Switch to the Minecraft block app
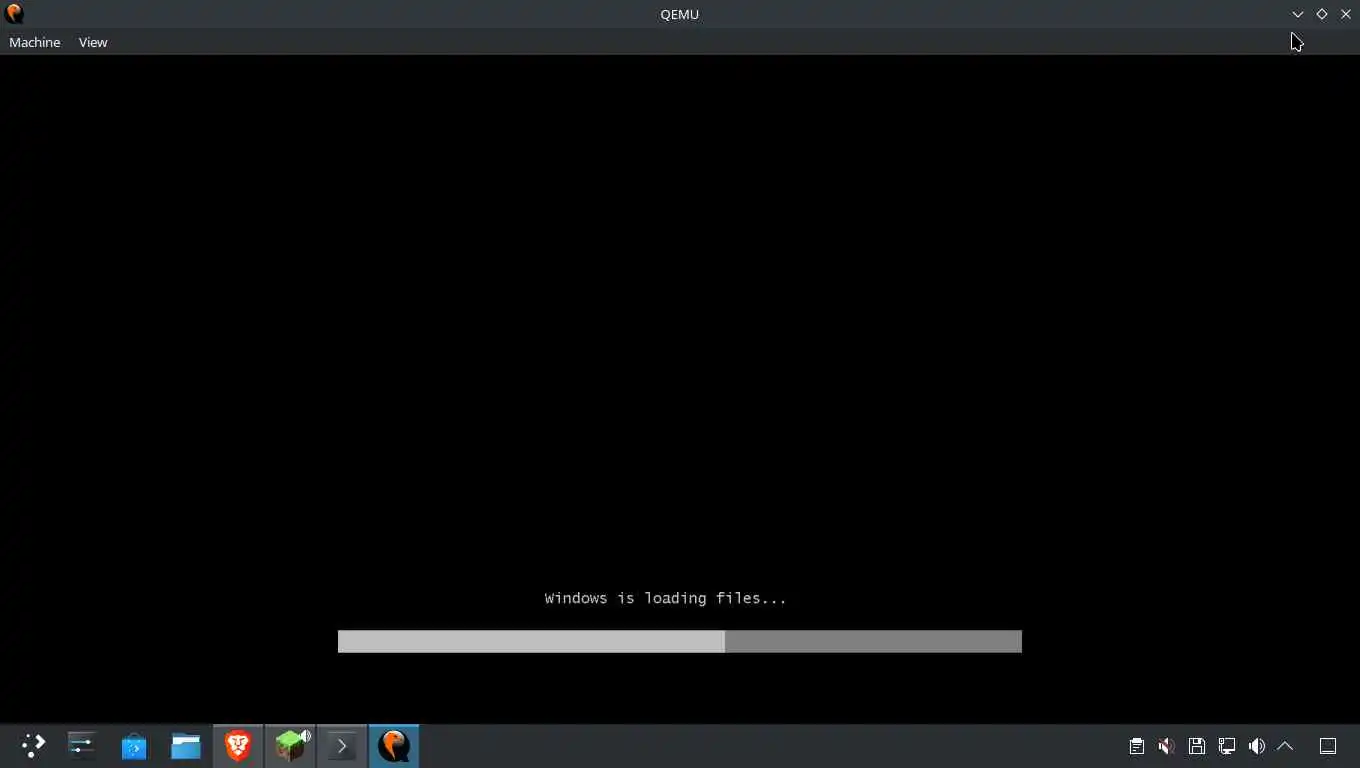The image size is (1360, 768). [290, 746]
